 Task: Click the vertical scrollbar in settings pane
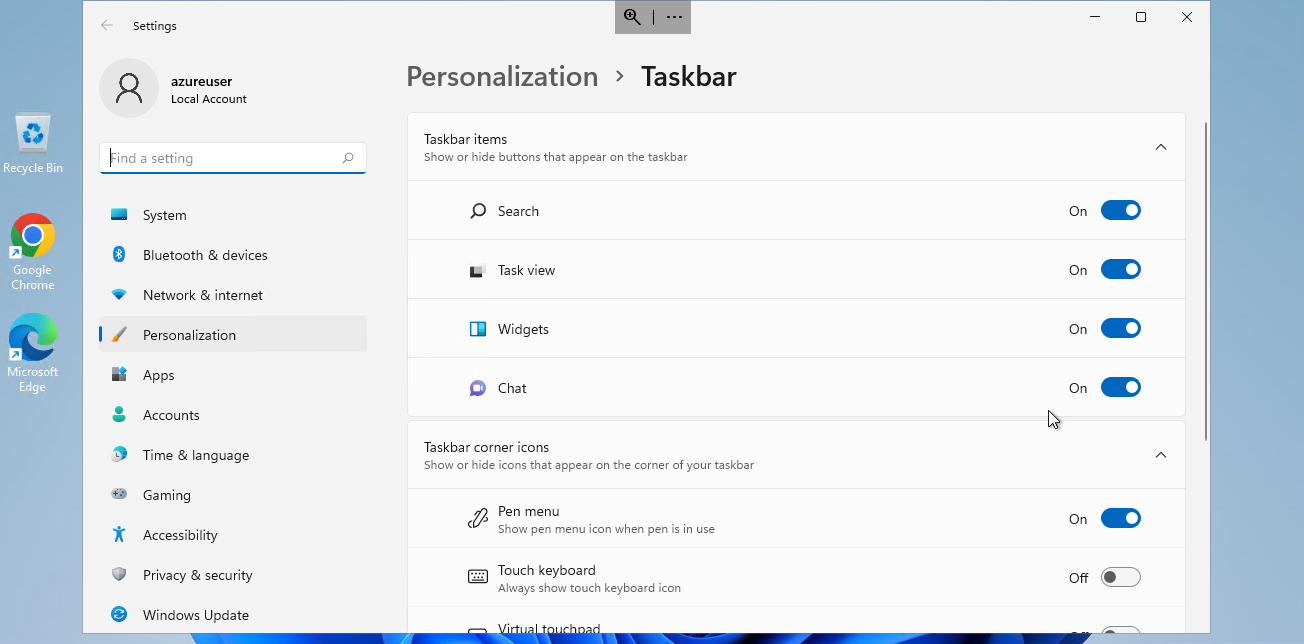[1205, 280]
